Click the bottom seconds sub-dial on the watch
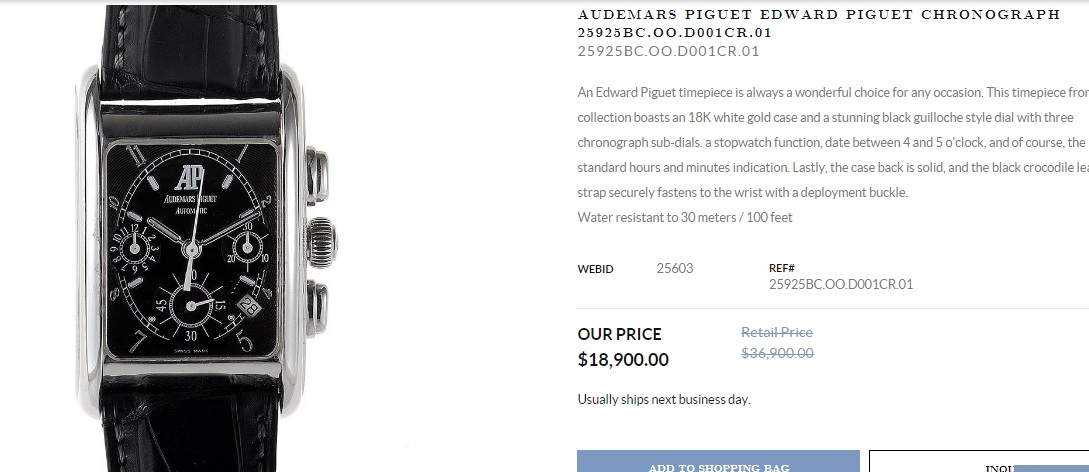1089x472 pixels. tap(191, 305)
